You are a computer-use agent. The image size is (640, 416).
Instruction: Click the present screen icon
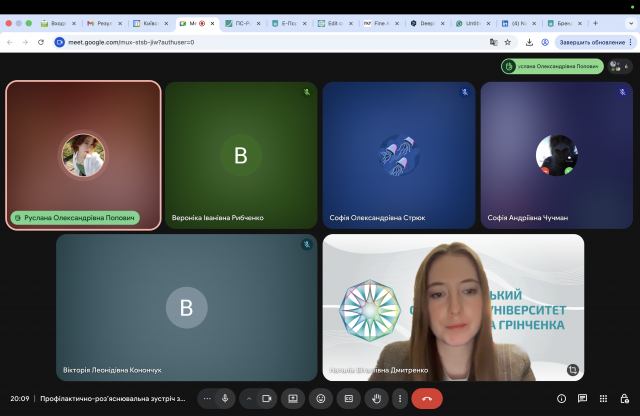pyautogui.click(x=293, y=398)
